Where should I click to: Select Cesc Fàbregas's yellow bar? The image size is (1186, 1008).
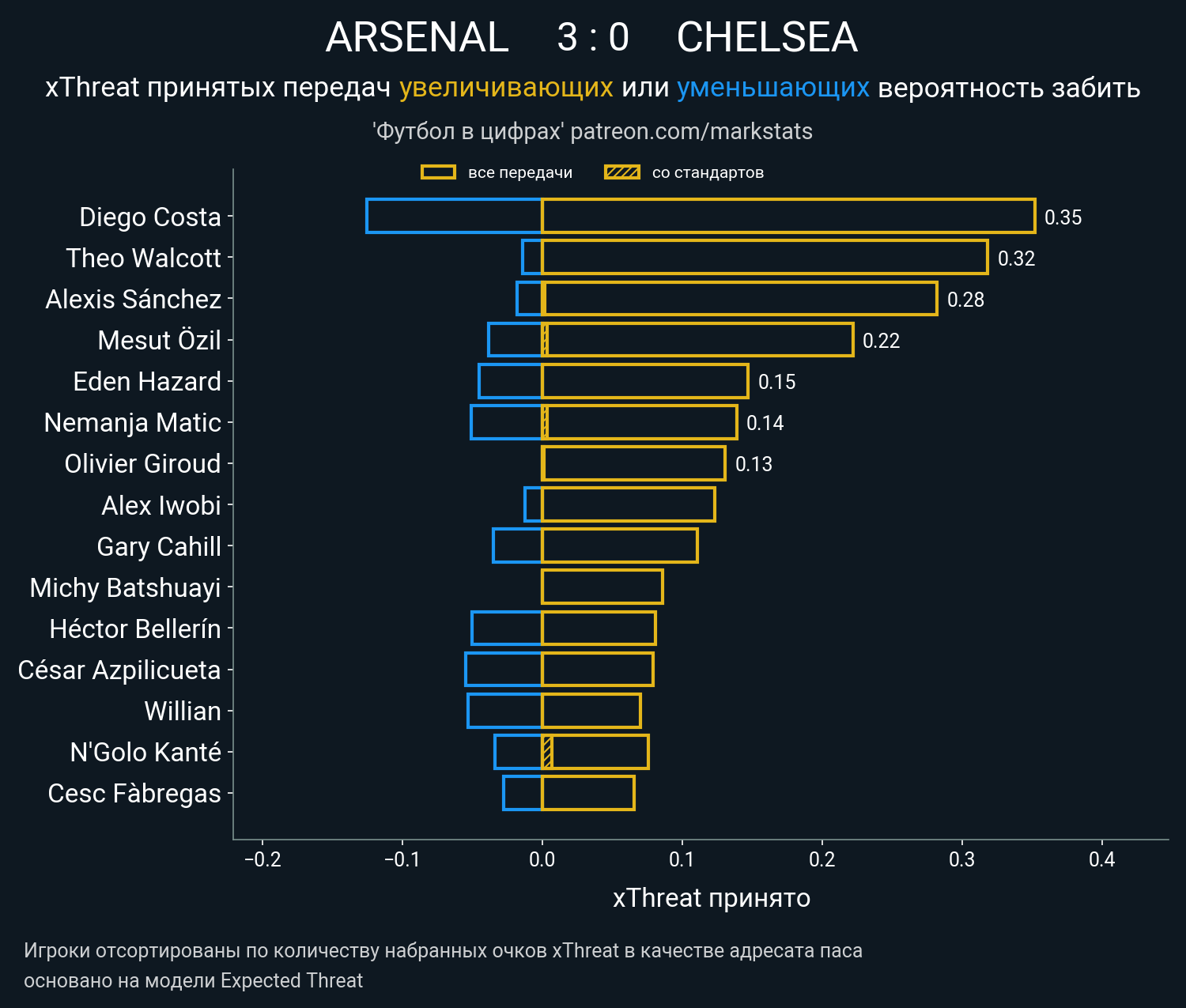click(x=587, y=793)
